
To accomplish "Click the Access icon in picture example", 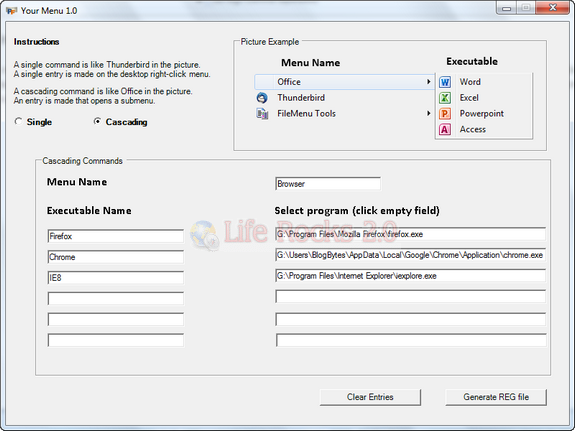I will click(445, 129).
